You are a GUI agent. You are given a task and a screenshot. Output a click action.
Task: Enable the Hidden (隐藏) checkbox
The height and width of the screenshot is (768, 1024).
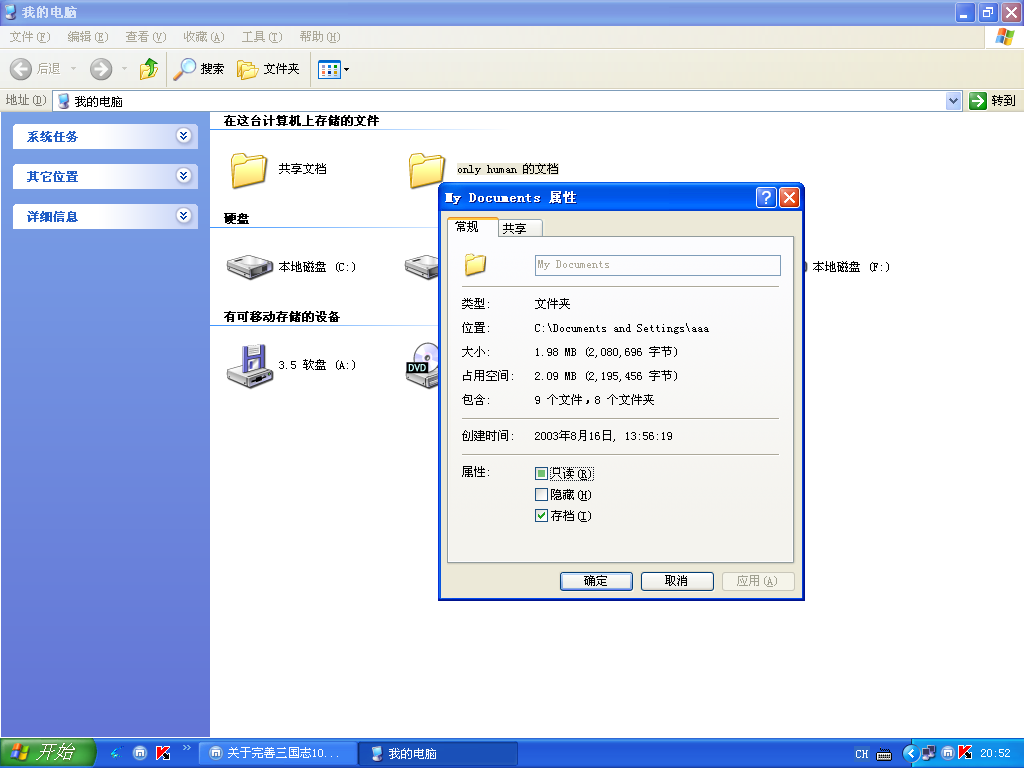click(x=542, y=495)
